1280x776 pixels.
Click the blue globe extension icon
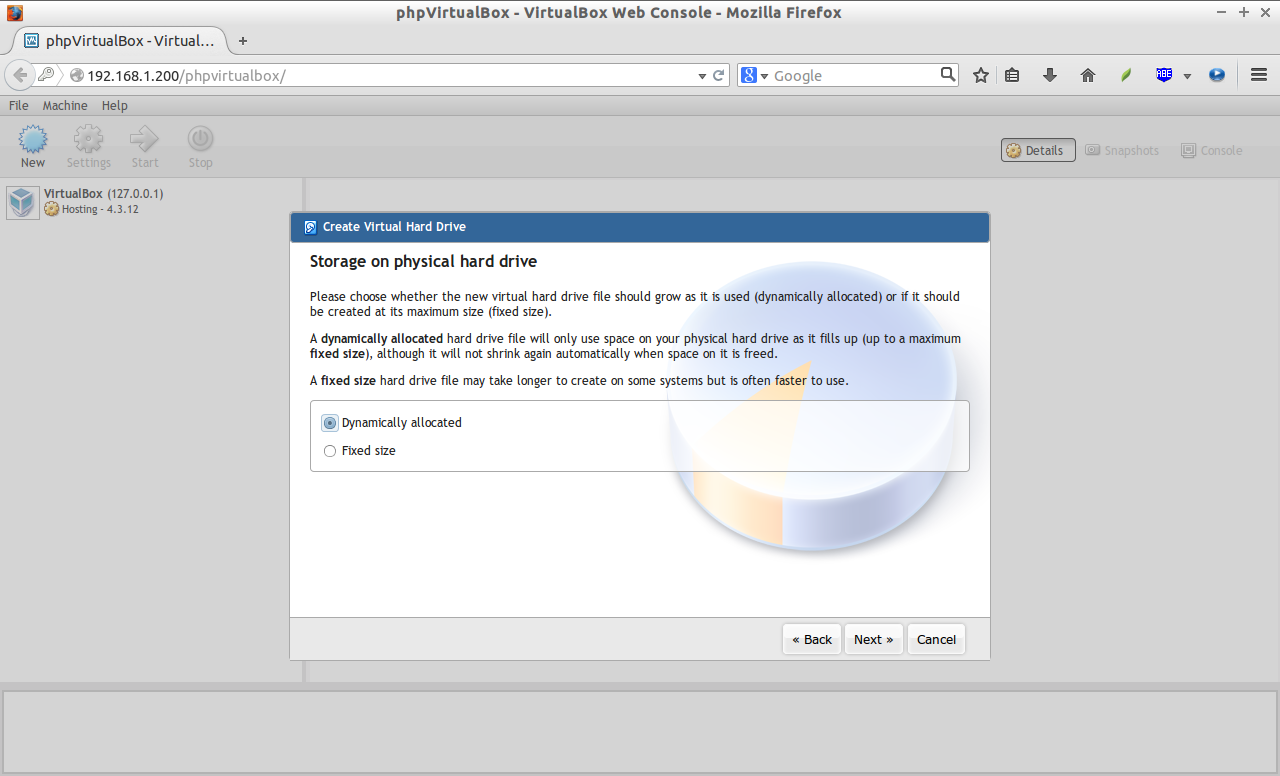(1217, 75)
